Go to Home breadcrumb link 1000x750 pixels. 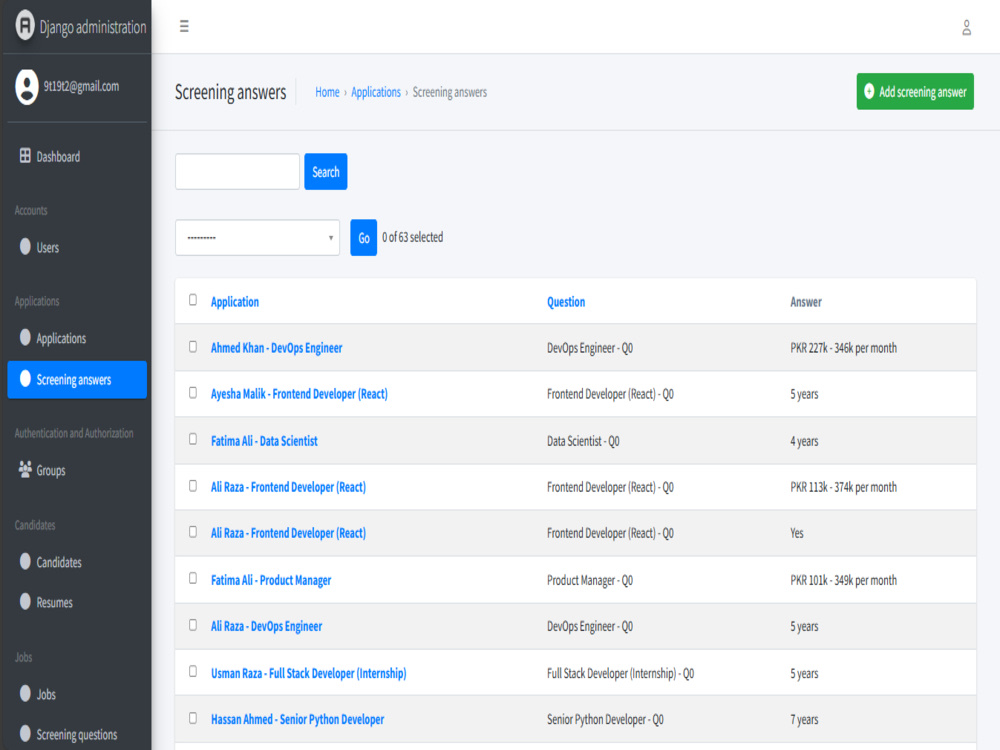point(327,92)
